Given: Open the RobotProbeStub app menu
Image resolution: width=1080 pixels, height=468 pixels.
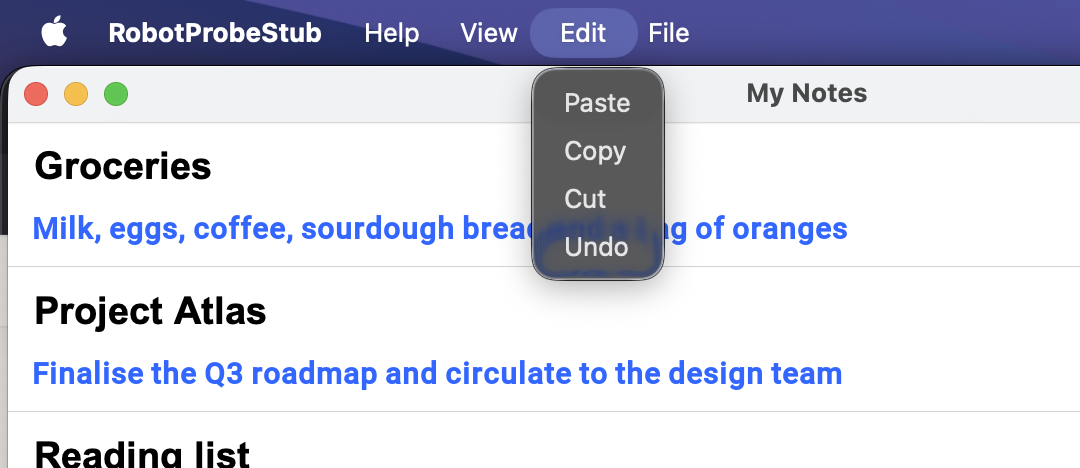Looking at the screenshot, I should (215, 32).
